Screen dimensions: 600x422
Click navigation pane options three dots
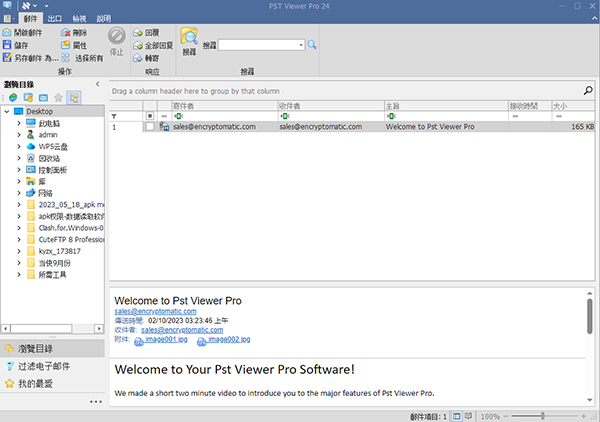[96, 401]
